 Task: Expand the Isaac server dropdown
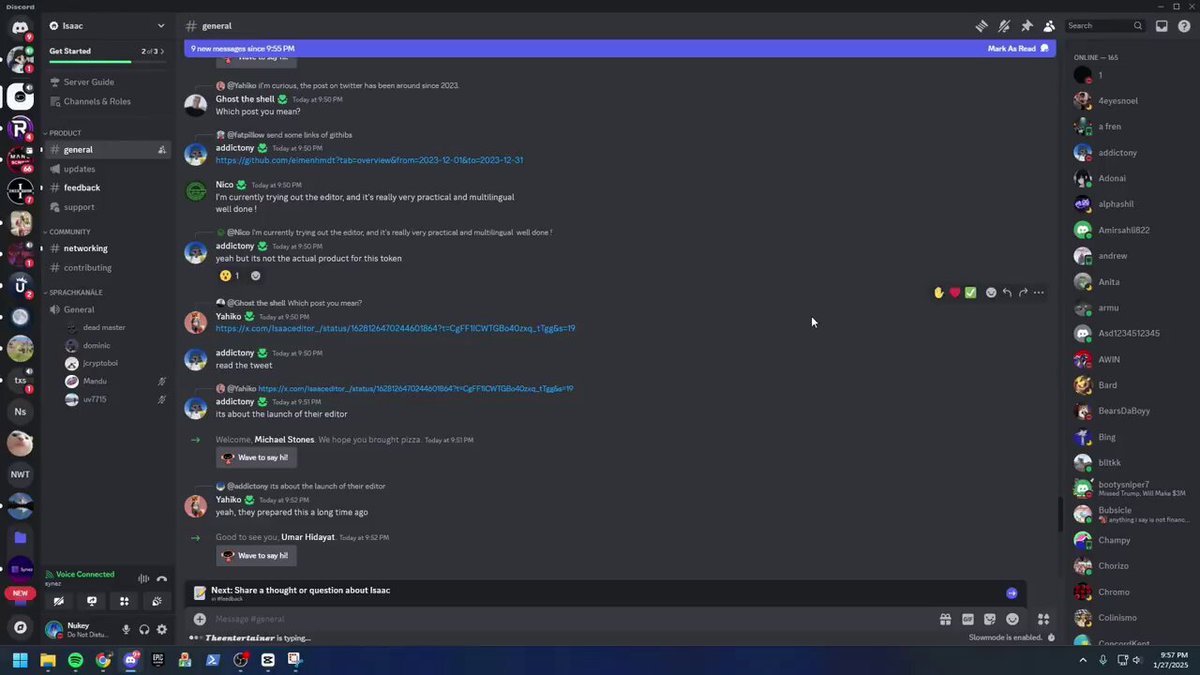160,26
